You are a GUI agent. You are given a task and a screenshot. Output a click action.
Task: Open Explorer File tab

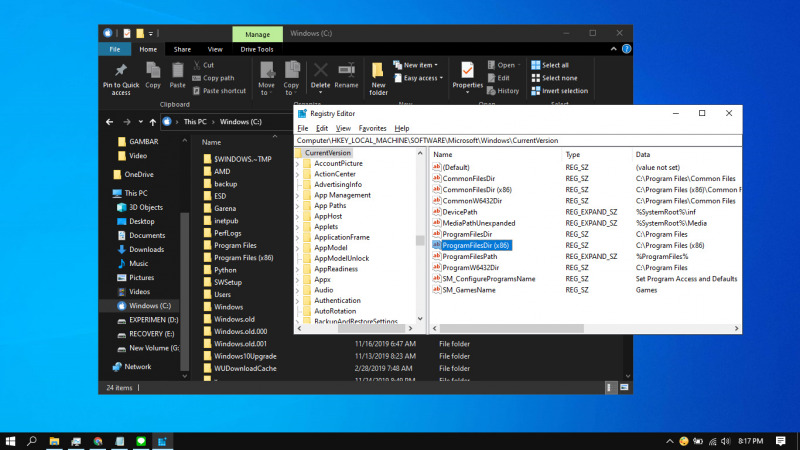[x=115, y=49]
